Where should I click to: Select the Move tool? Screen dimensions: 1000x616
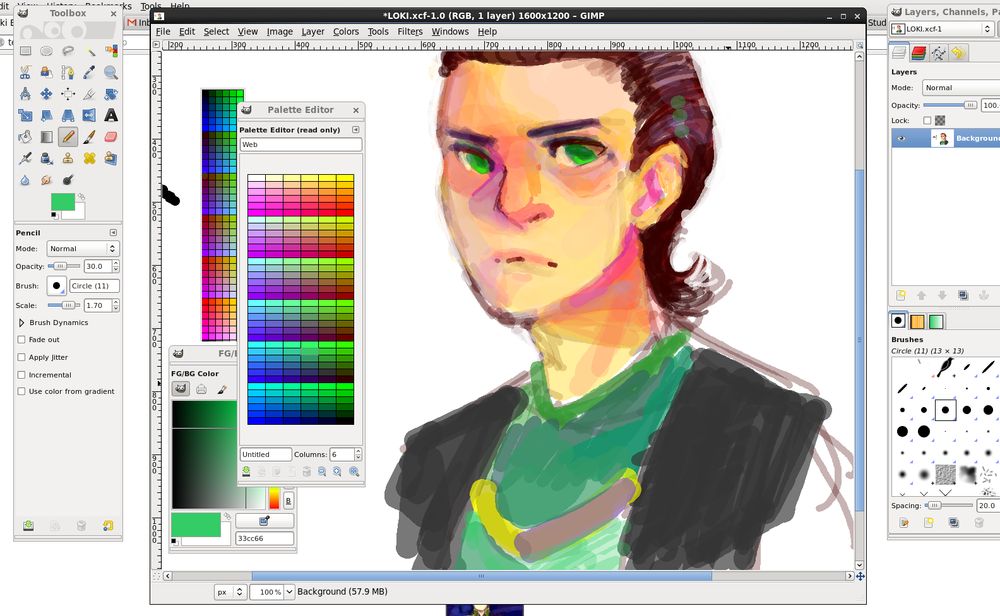(47, 94)
